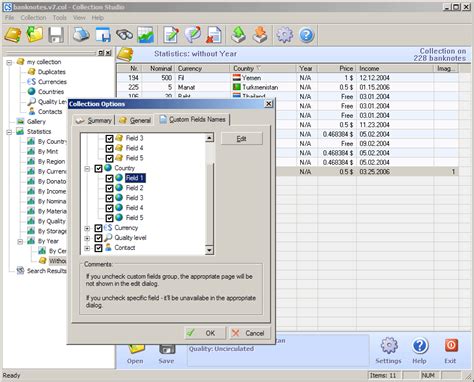Uncheck the Country group checkbox
Screen dimensions: 474x382
(x=98, y=168)
